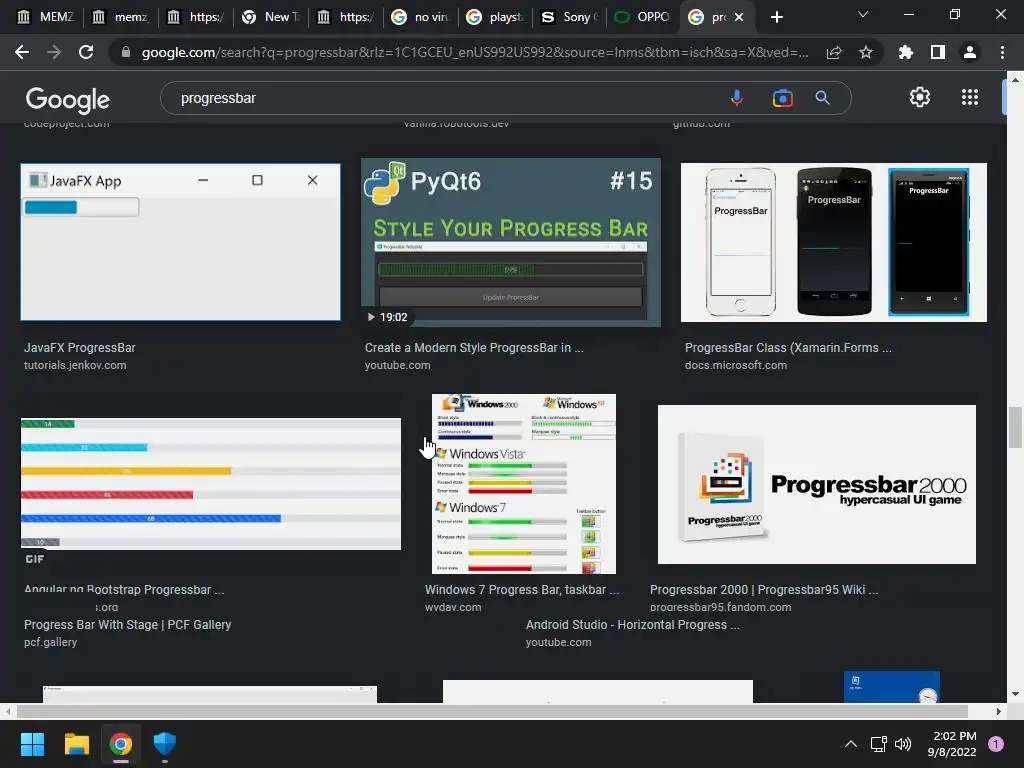Switch to the OPPO tab
Image resolution: width=1024 pixels, height=768 pixels.
(645, 18)
